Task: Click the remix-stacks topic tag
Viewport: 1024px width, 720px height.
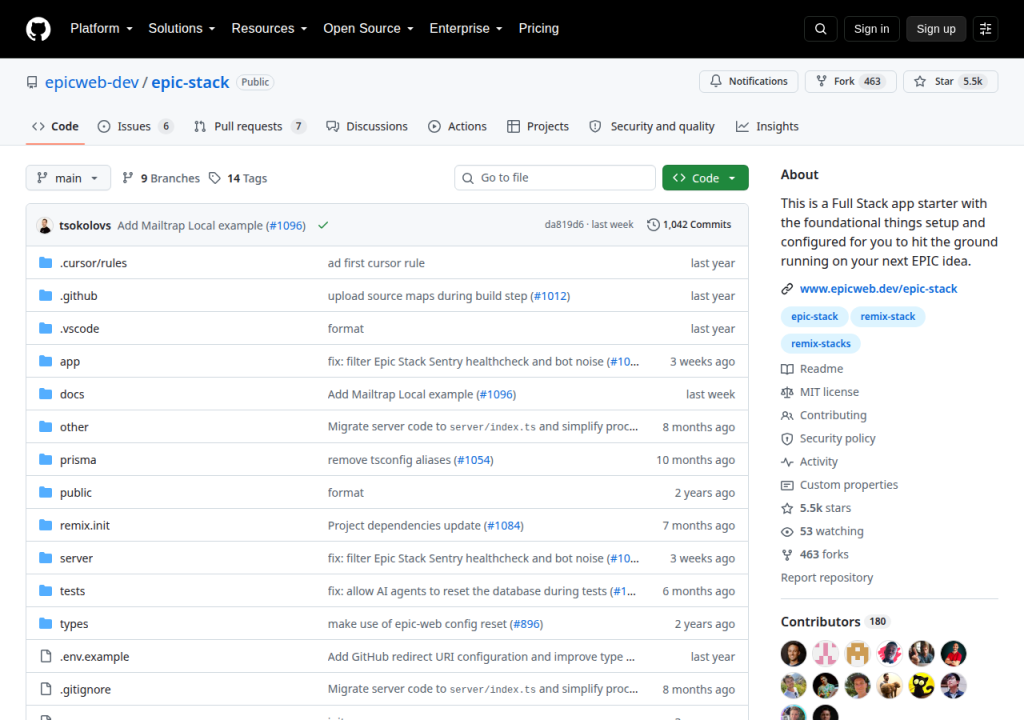Action: coord(821,344)
